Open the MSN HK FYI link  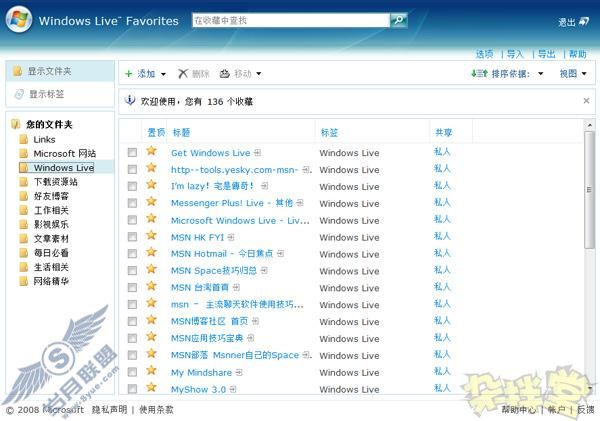coord(197,237)
